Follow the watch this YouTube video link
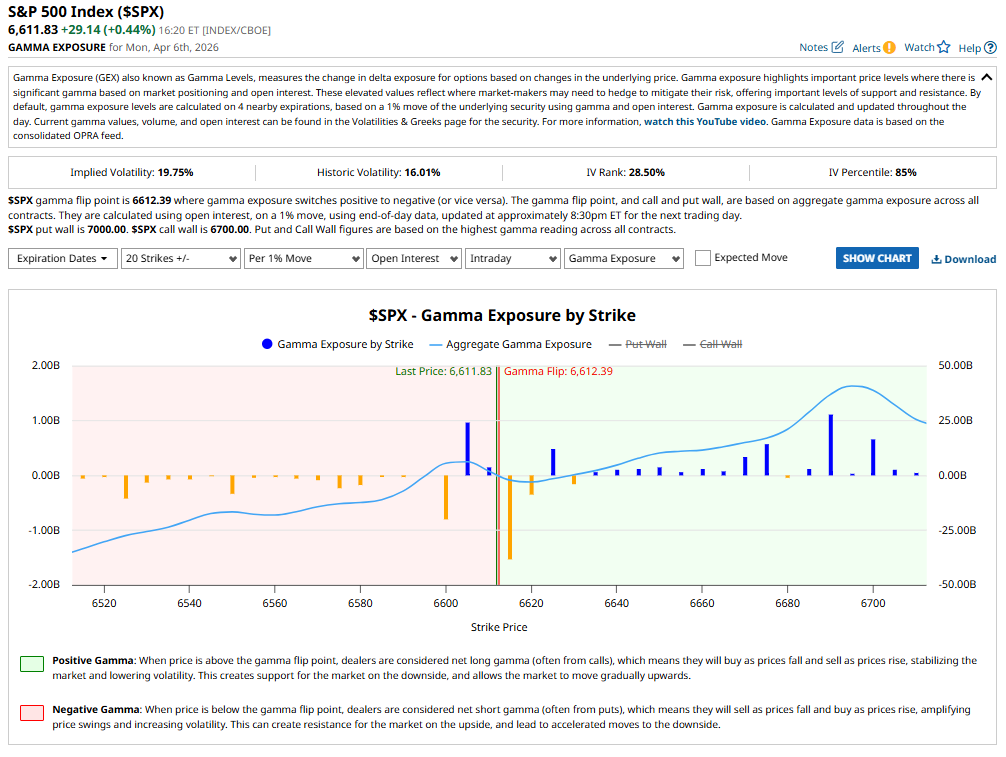 pos(705,121)
